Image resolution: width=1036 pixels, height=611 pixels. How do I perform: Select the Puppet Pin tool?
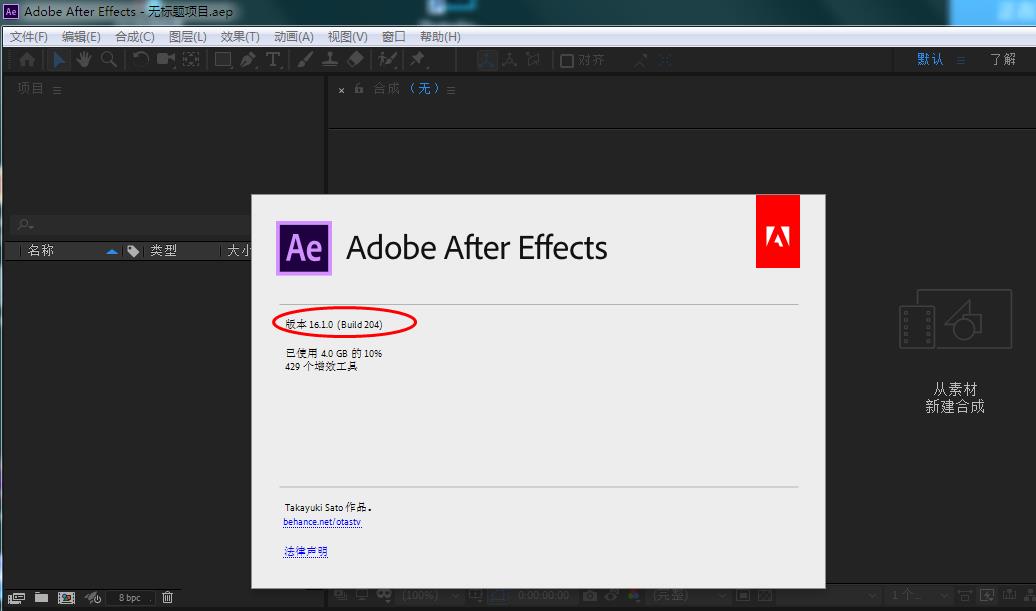tap(418, 60)
